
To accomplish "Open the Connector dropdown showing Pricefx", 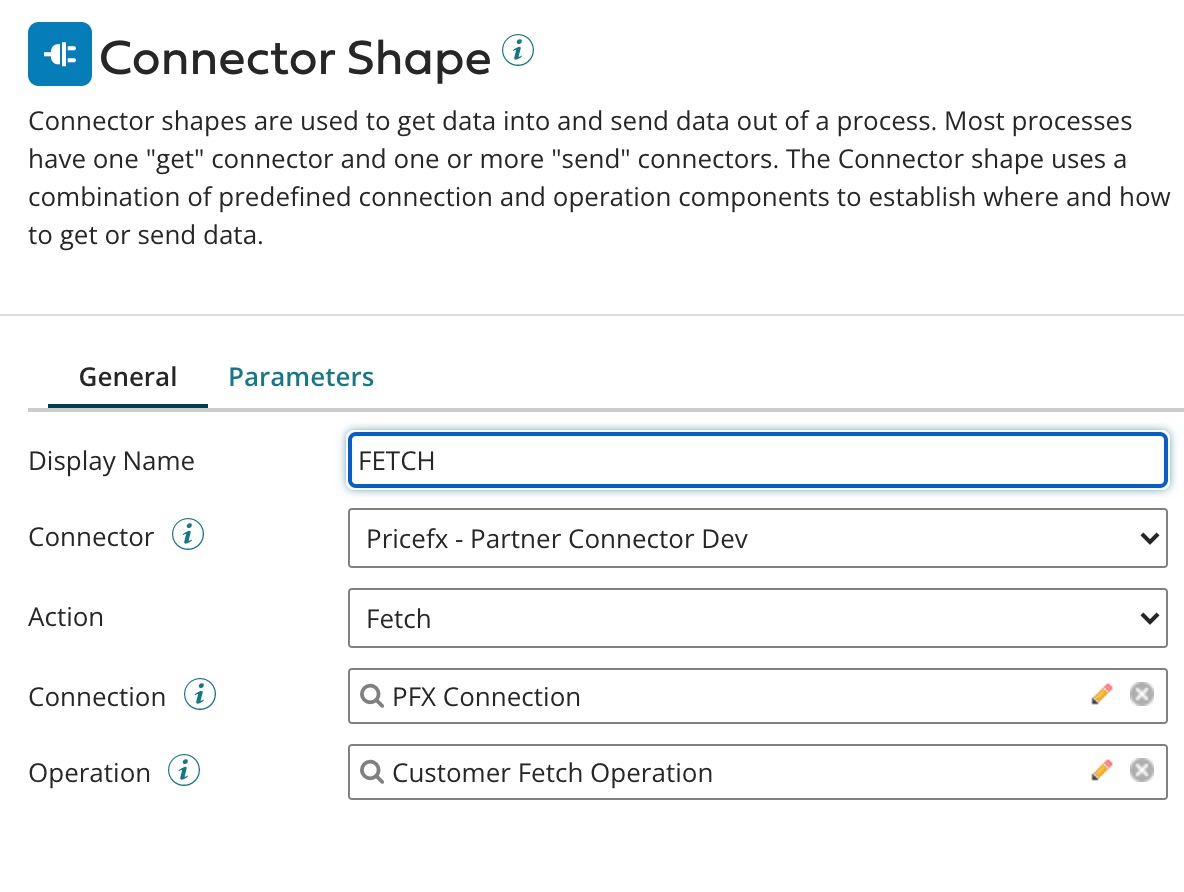I will tap(757, 539).
